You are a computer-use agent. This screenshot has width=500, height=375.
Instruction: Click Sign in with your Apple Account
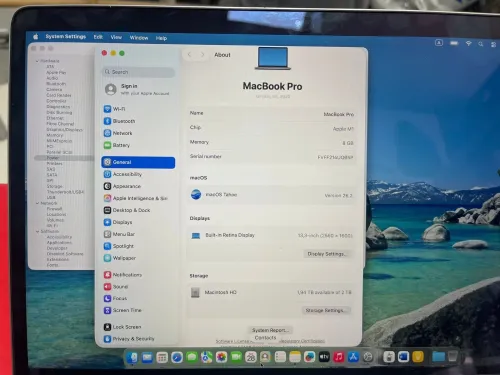pyautogui.click(x=138, y=89)
